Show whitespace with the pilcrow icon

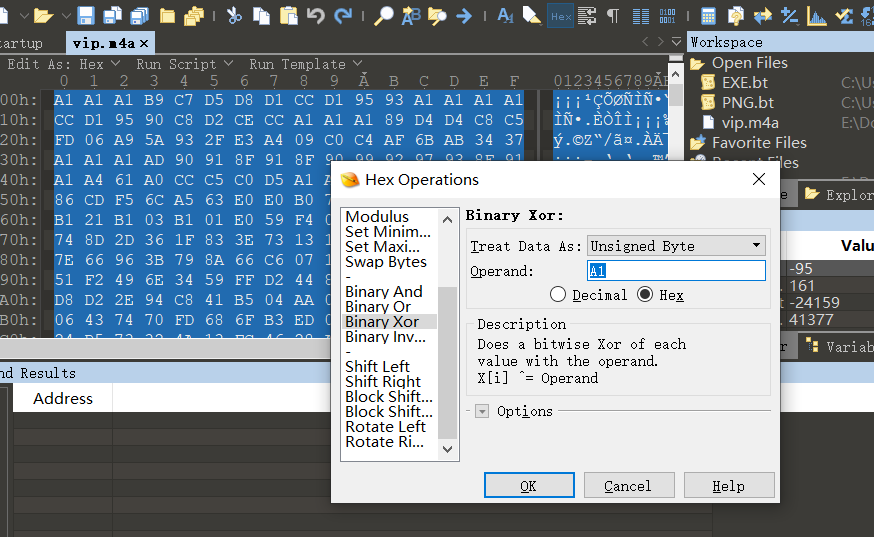click(613, 16)
